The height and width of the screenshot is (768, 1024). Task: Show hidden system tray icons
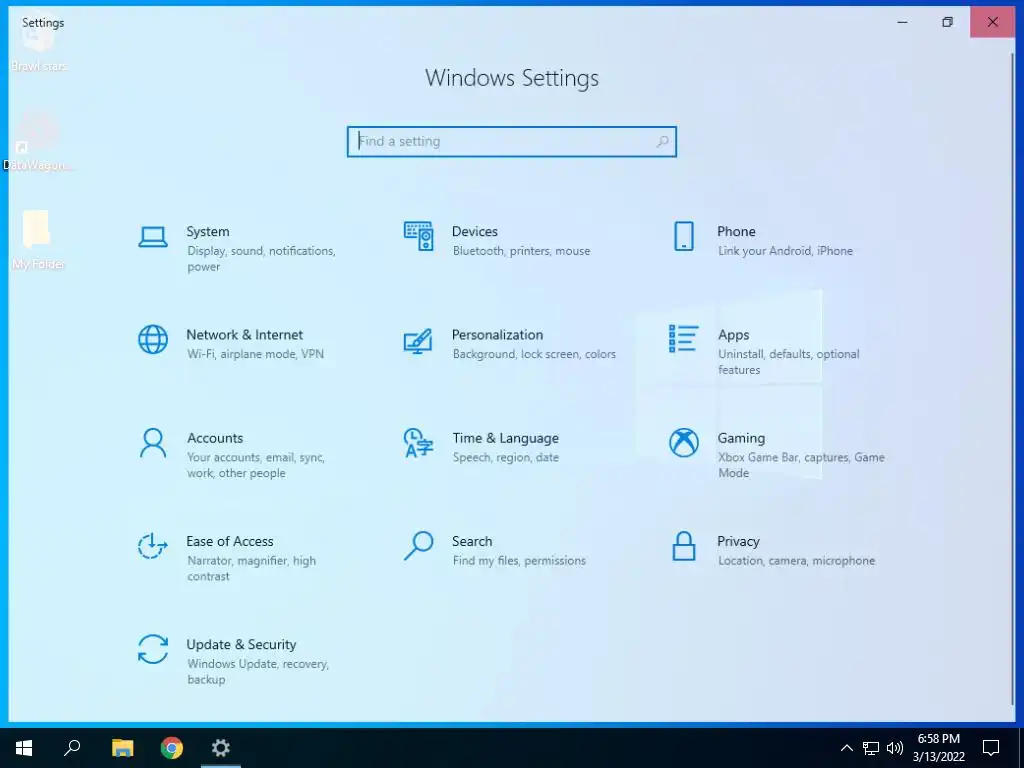pos(846,748)
